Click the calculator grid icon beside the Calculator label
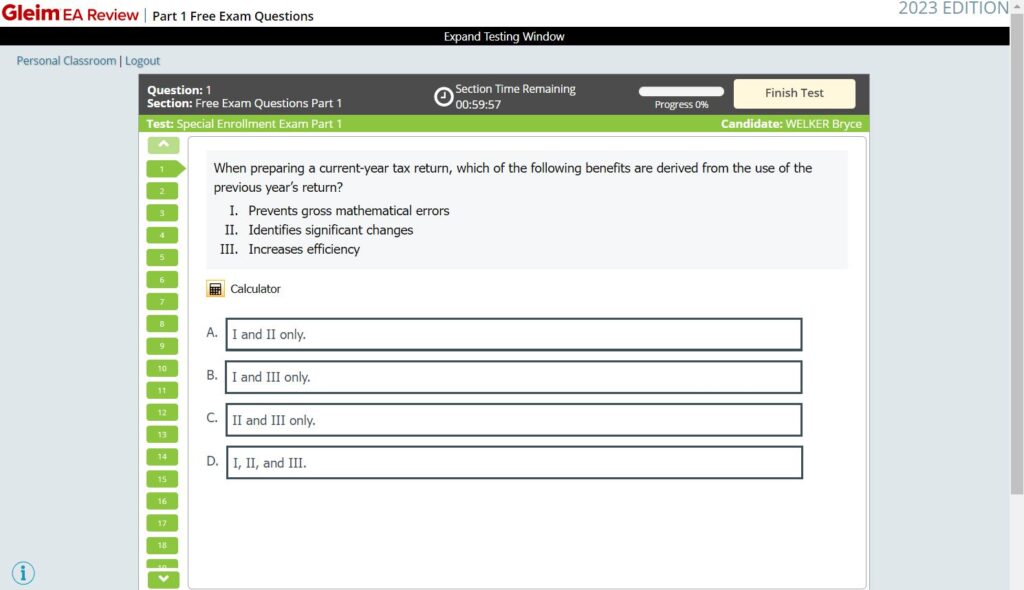The height and width of the screenshot is (590, 1024). (214, 288)
